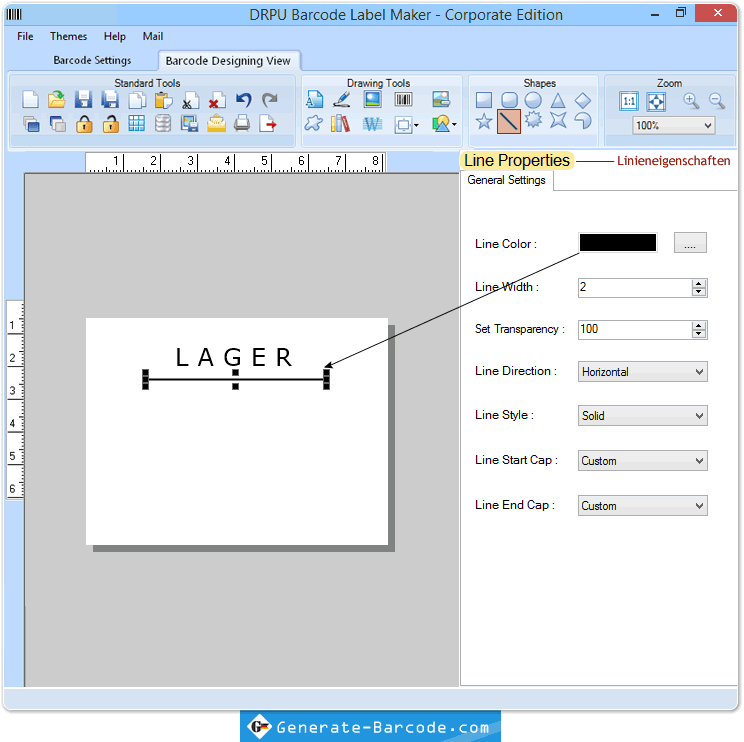Select the Signature pen tool
Screen dimensions: 744x742
342,100
